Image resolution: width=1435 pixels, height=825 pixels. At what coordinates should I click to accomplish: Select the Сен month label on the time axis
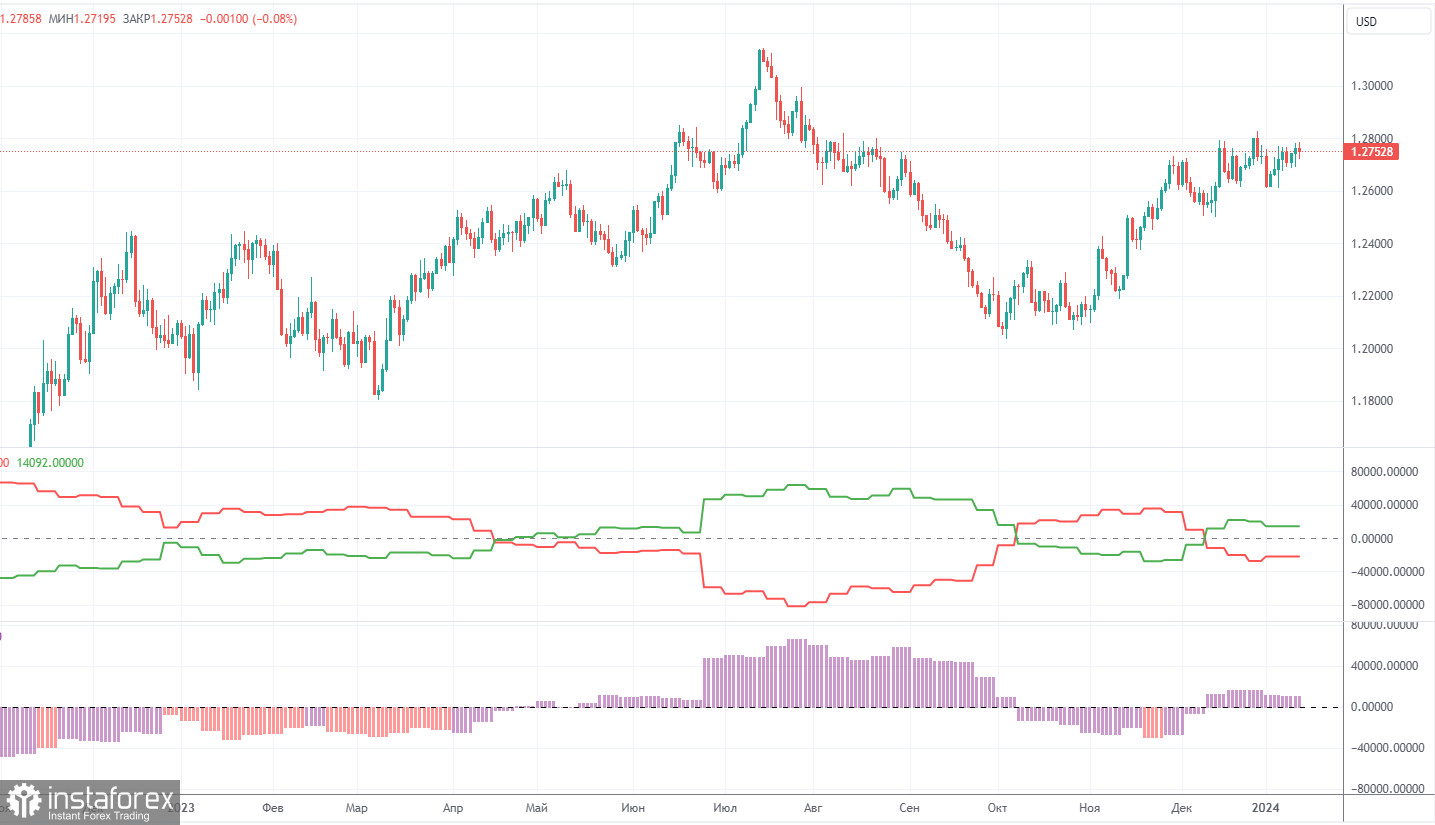[x=909, y=807]
